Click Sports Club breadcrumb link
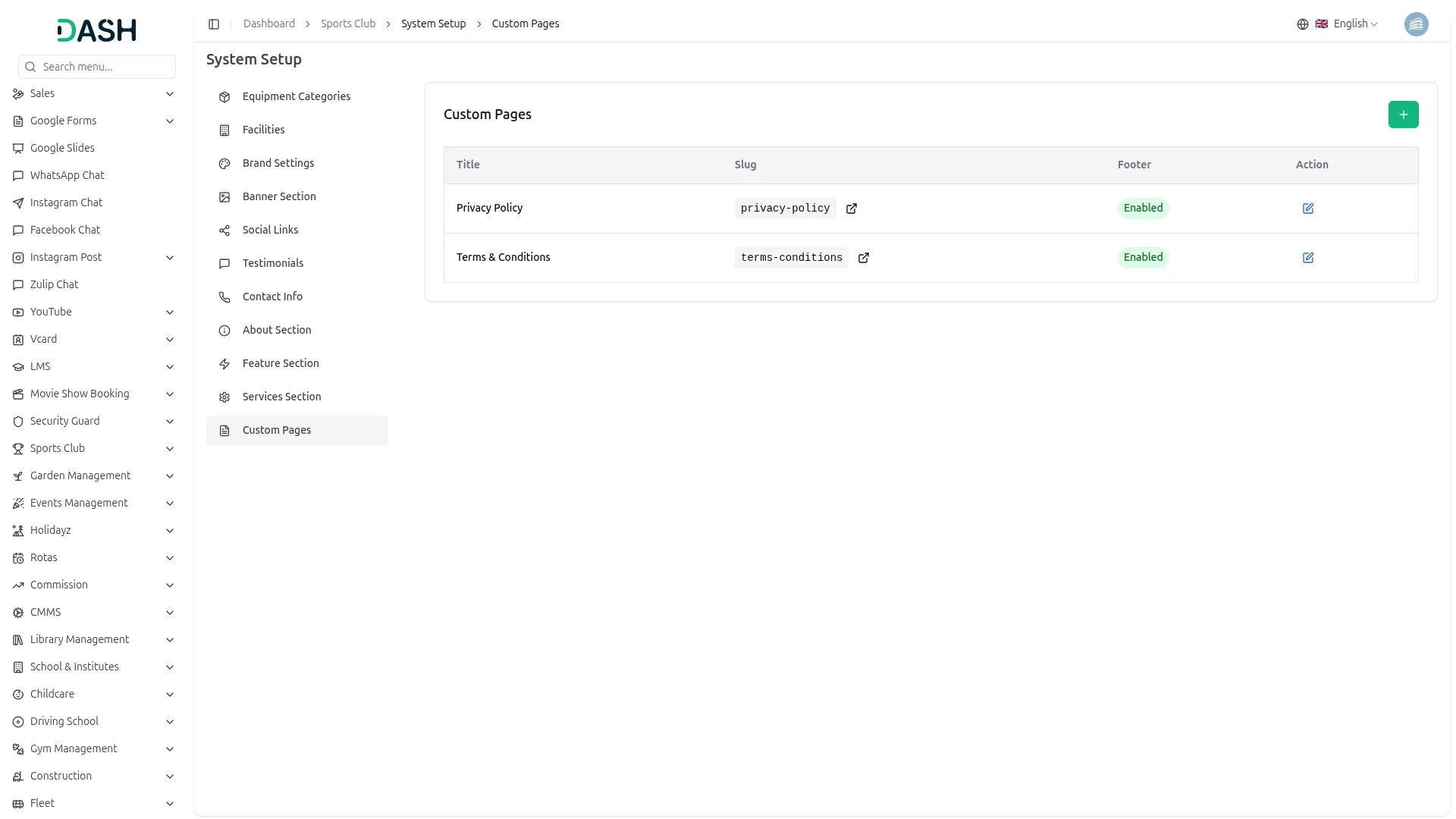The width and height of the screenshot is (1456, 819). [347, 24]
